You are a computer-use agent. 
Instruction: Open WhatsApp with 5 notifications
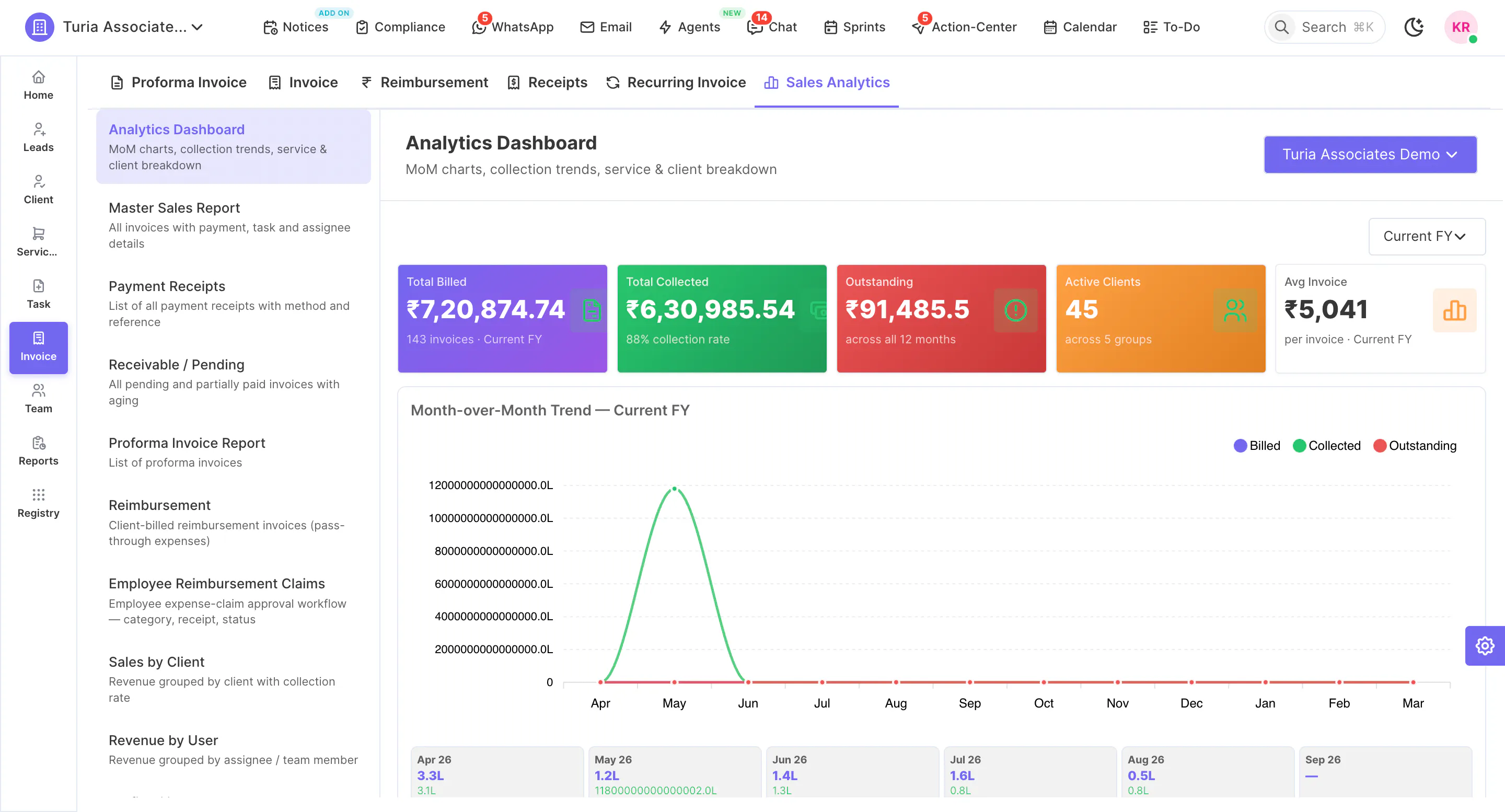click(x=512, y=27)
